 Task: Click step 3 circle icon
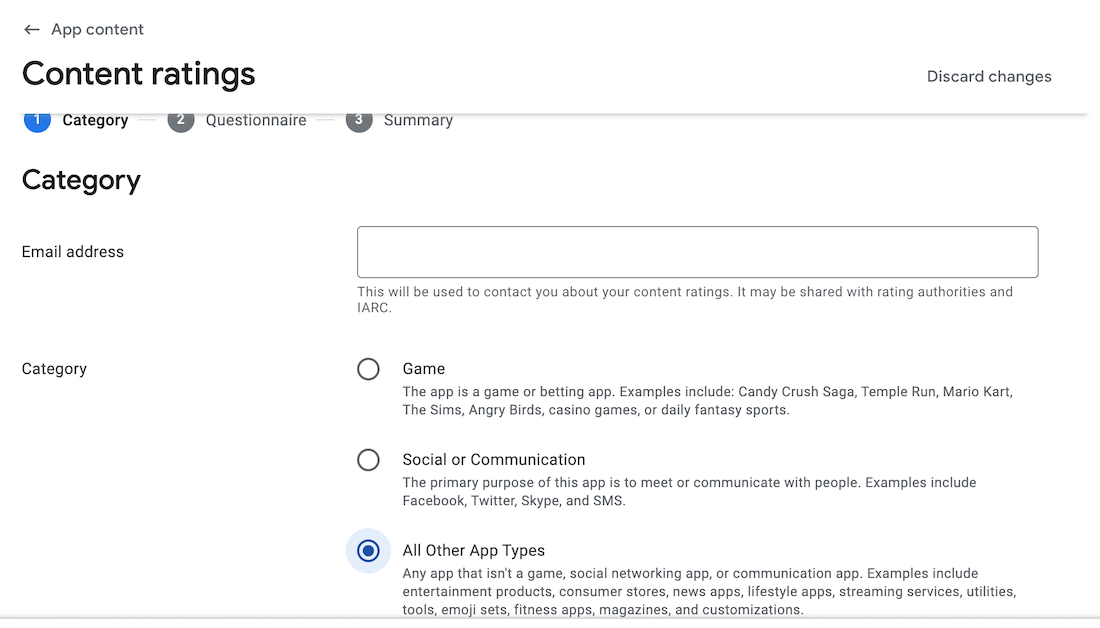click(359, 120)
